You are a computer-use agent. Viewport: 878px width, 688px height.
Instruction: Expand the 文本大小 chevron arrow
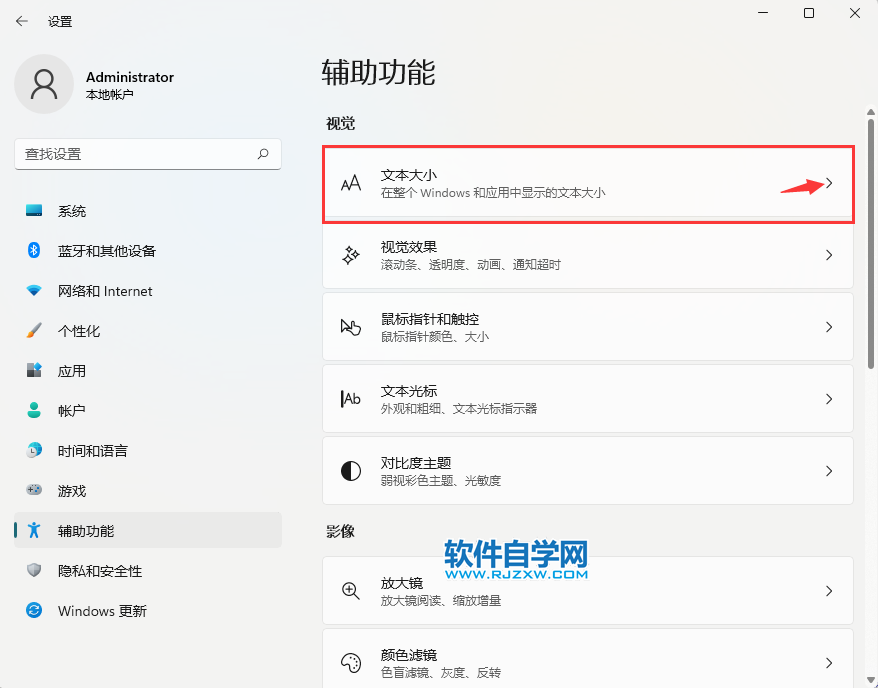coord(829,184)
